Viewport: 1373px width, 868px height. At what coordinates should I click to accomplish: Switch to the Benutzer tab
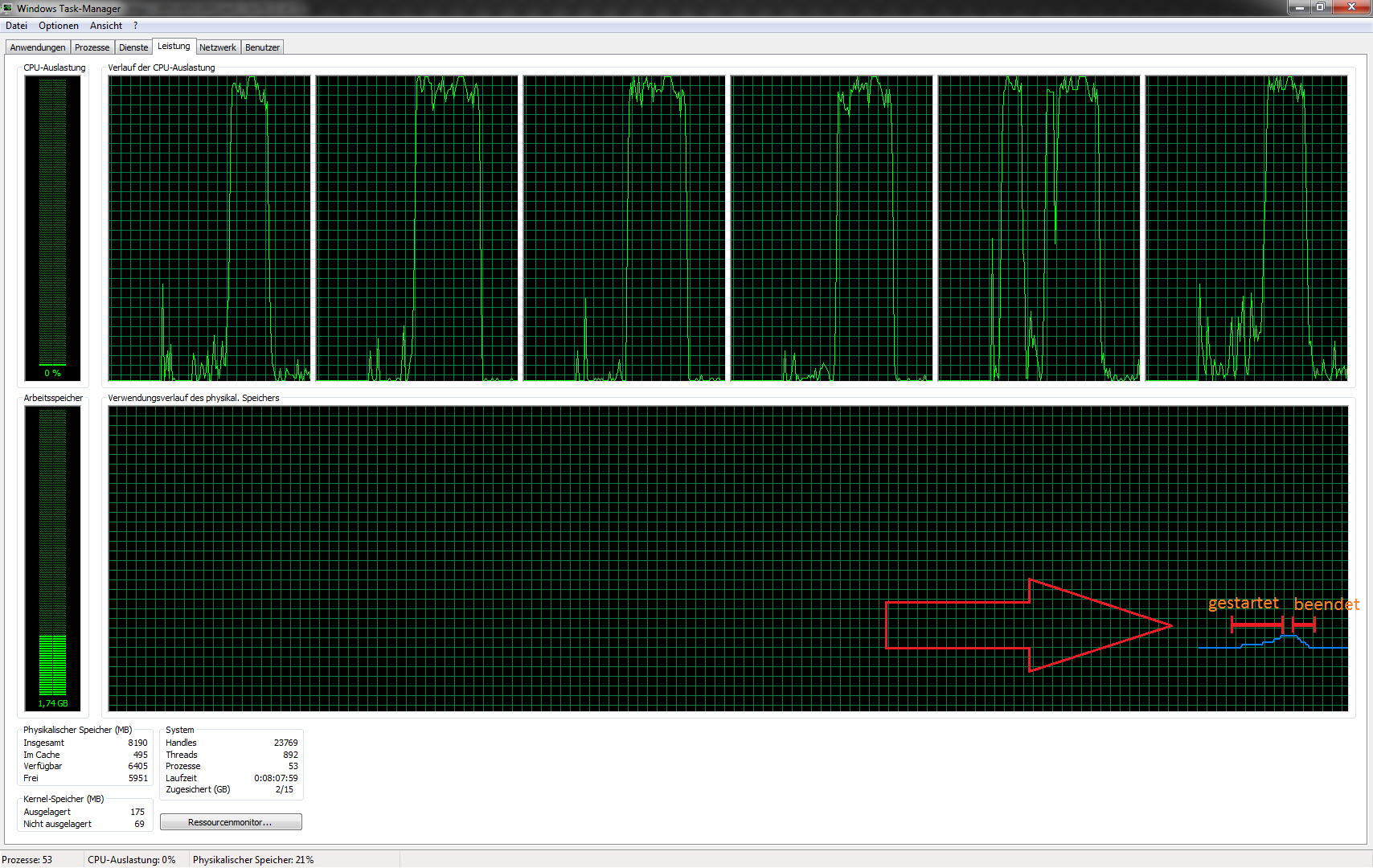point(262,47)
